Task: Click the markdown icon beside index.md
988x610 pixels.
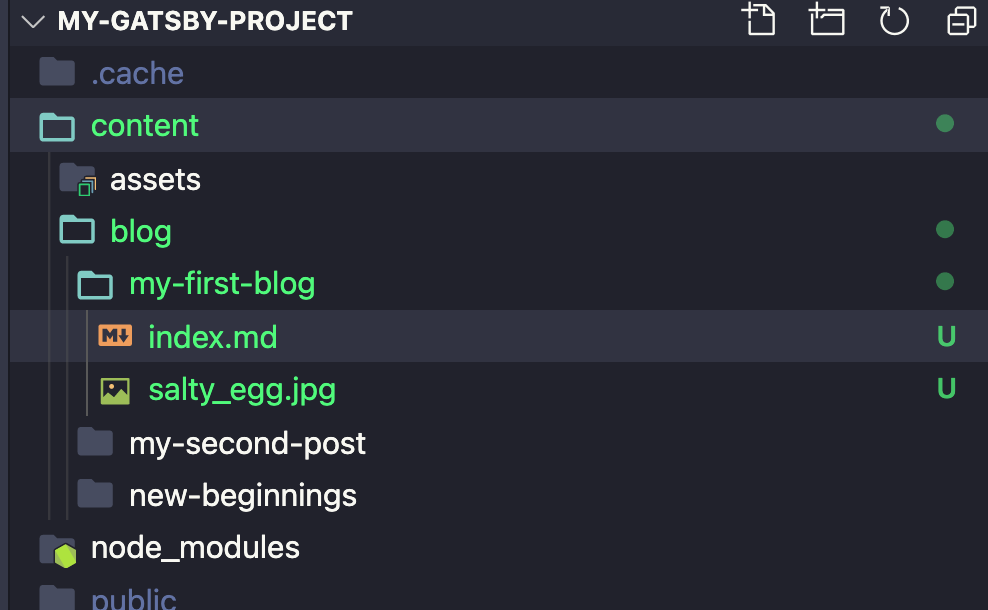Action: (x=115, y=337)
